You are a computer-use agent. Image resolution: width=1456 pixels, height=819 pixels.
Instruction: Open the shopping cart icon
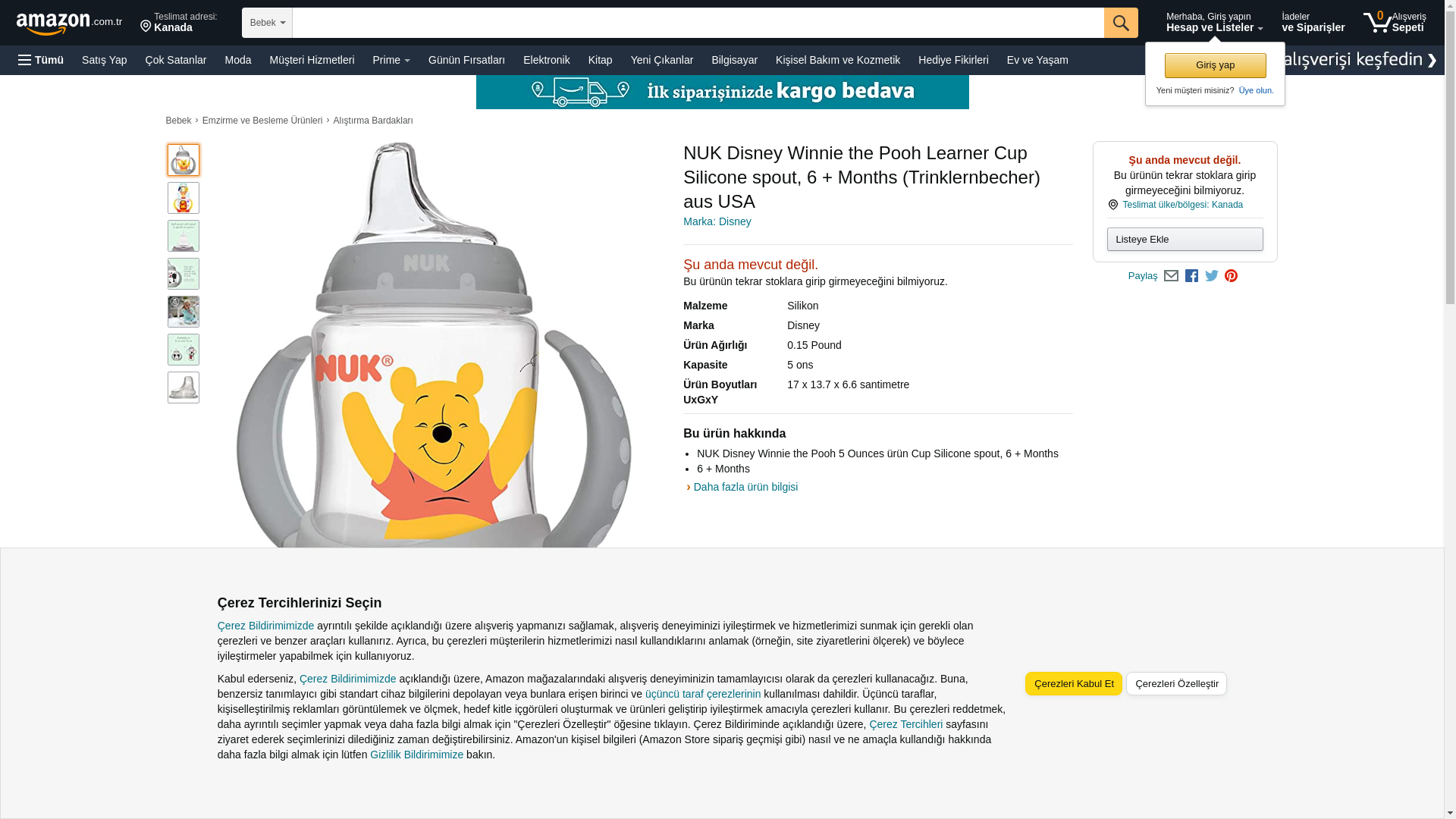(1394, 22)
